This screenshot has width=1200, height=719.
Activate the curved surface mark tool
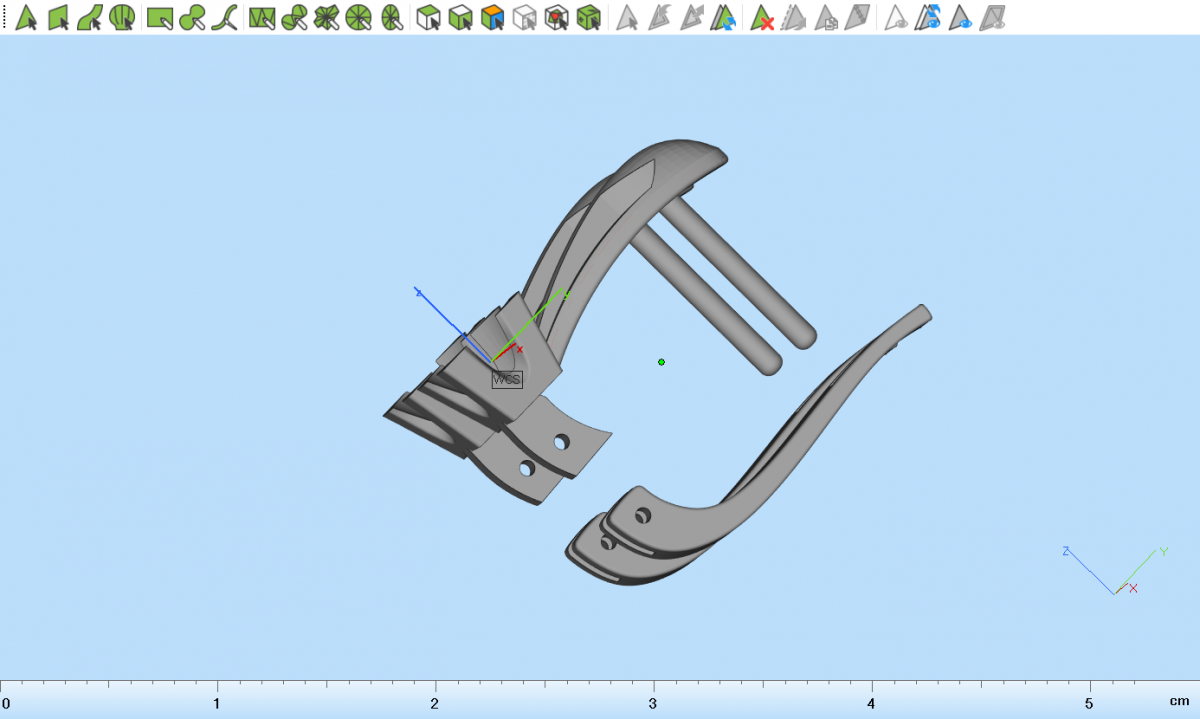click(90, 17)
